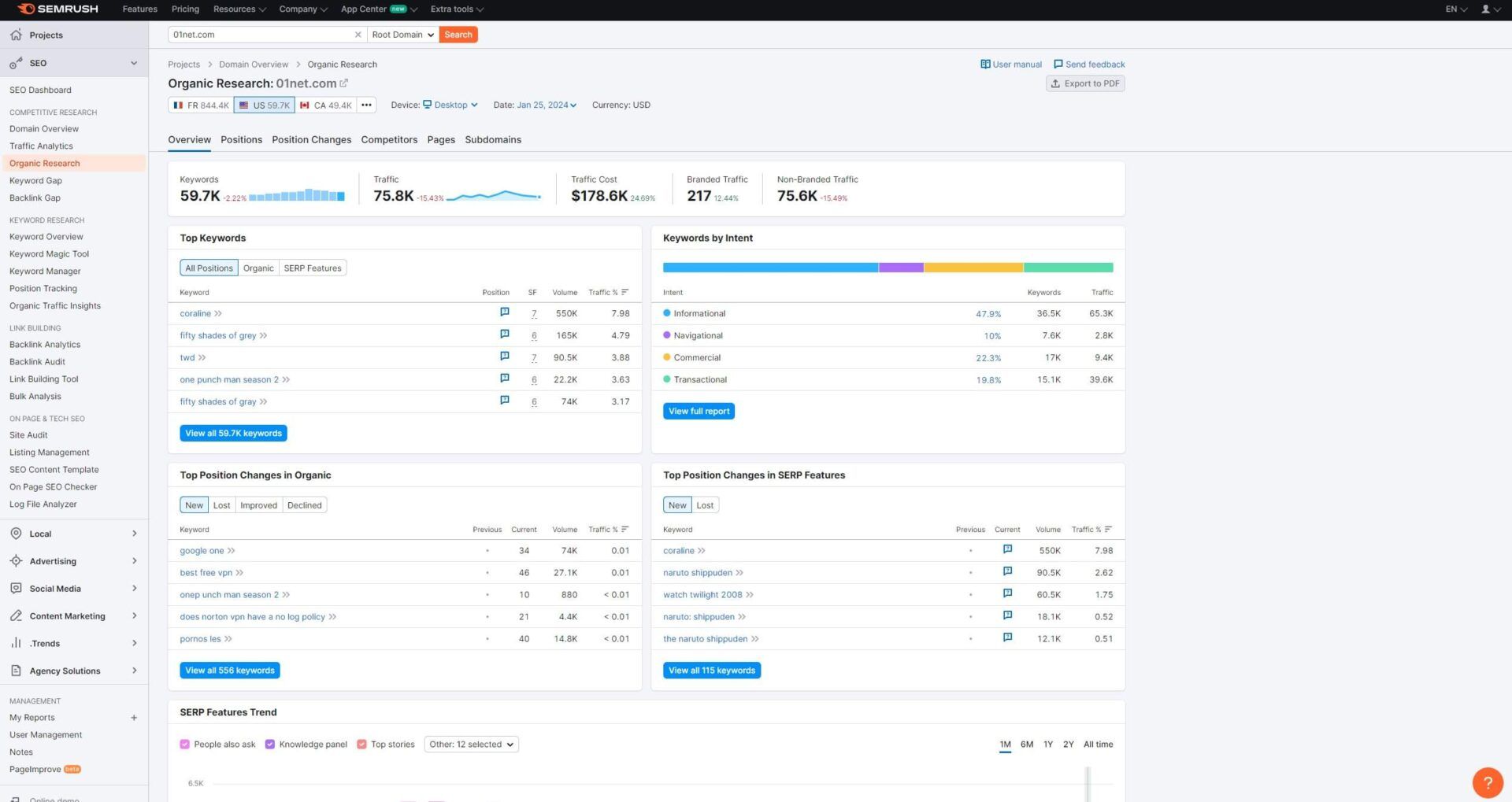This screenshot has height=802, width=1512.
Task: Select the SERP Features filter
Action: (313, 268)
